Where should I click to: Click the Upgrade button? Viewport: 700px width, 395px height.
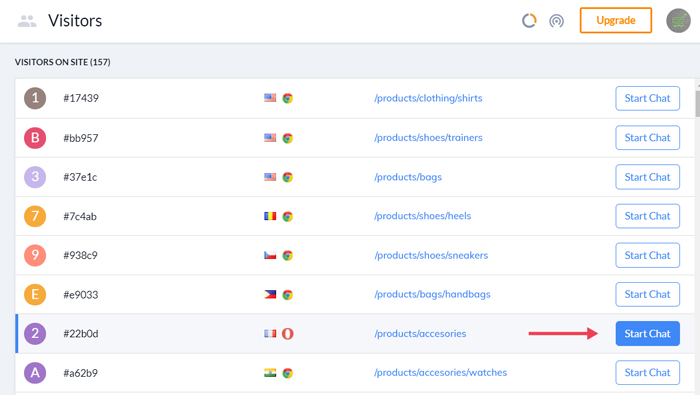[616, 20]
